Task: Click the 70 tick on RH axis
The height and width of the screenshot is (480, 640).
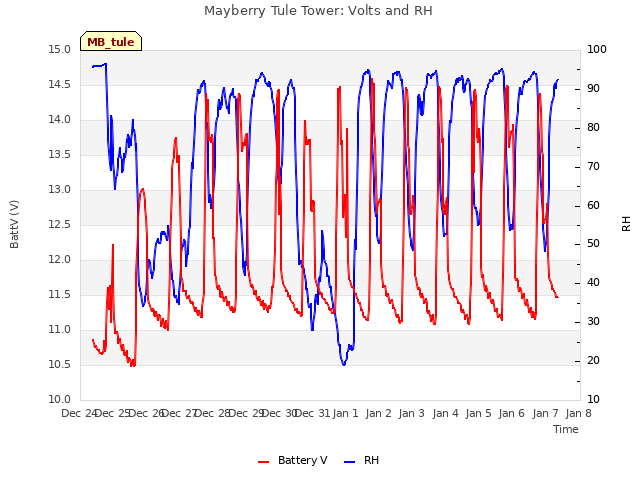Action: [x=593, y=167]
